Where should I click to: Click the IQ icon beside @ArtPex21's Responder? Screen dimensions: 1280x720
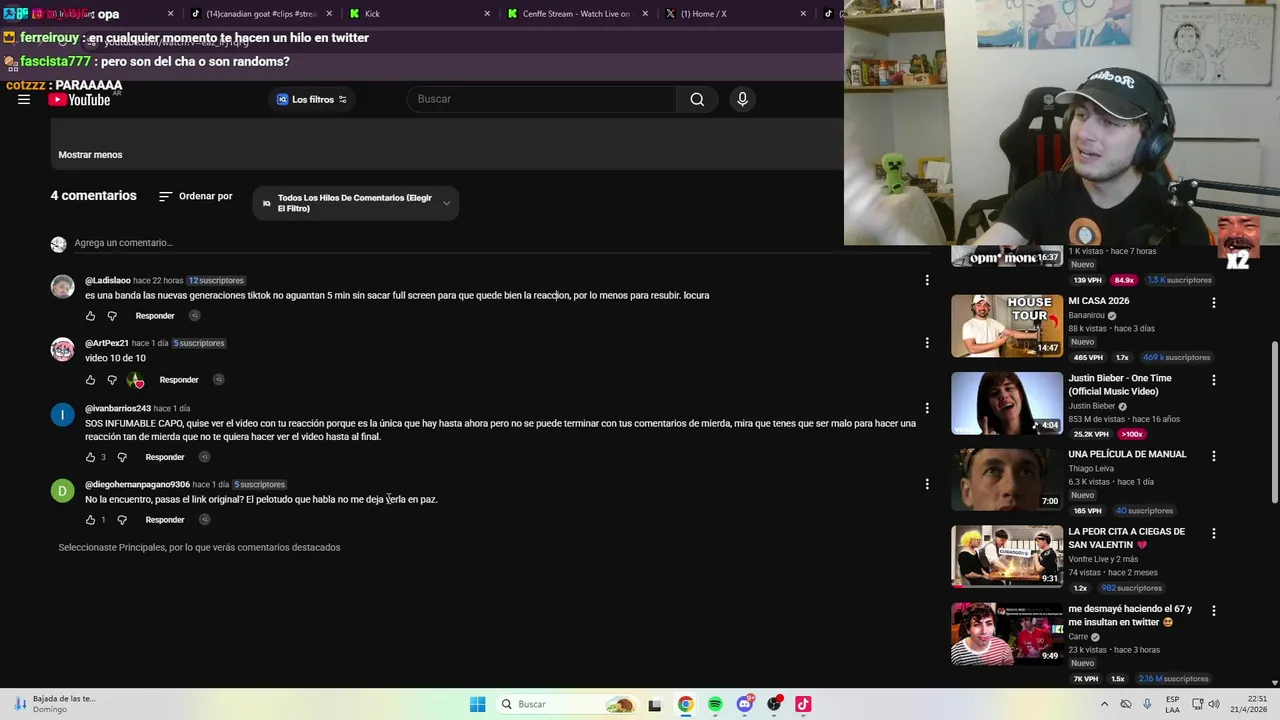pyautogui.click(x=218, y=380)
